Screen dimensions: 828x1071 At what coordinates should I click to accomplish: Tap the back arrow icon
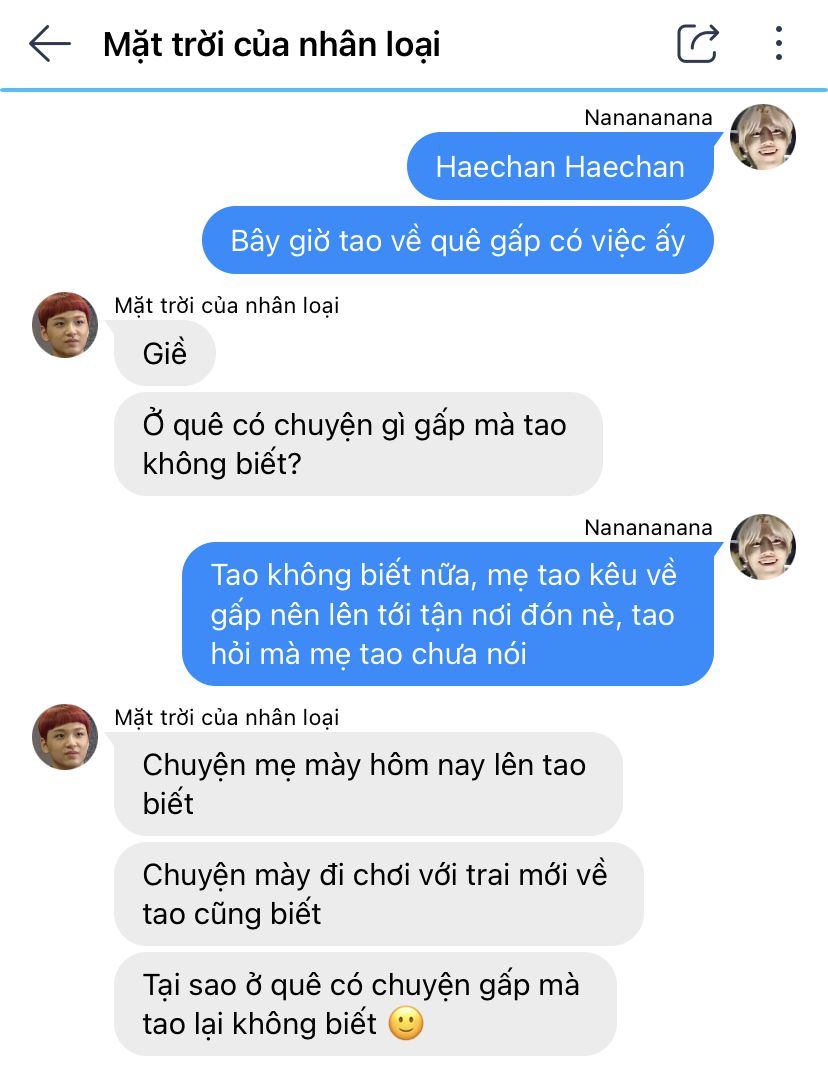click(x=50, y=44)
